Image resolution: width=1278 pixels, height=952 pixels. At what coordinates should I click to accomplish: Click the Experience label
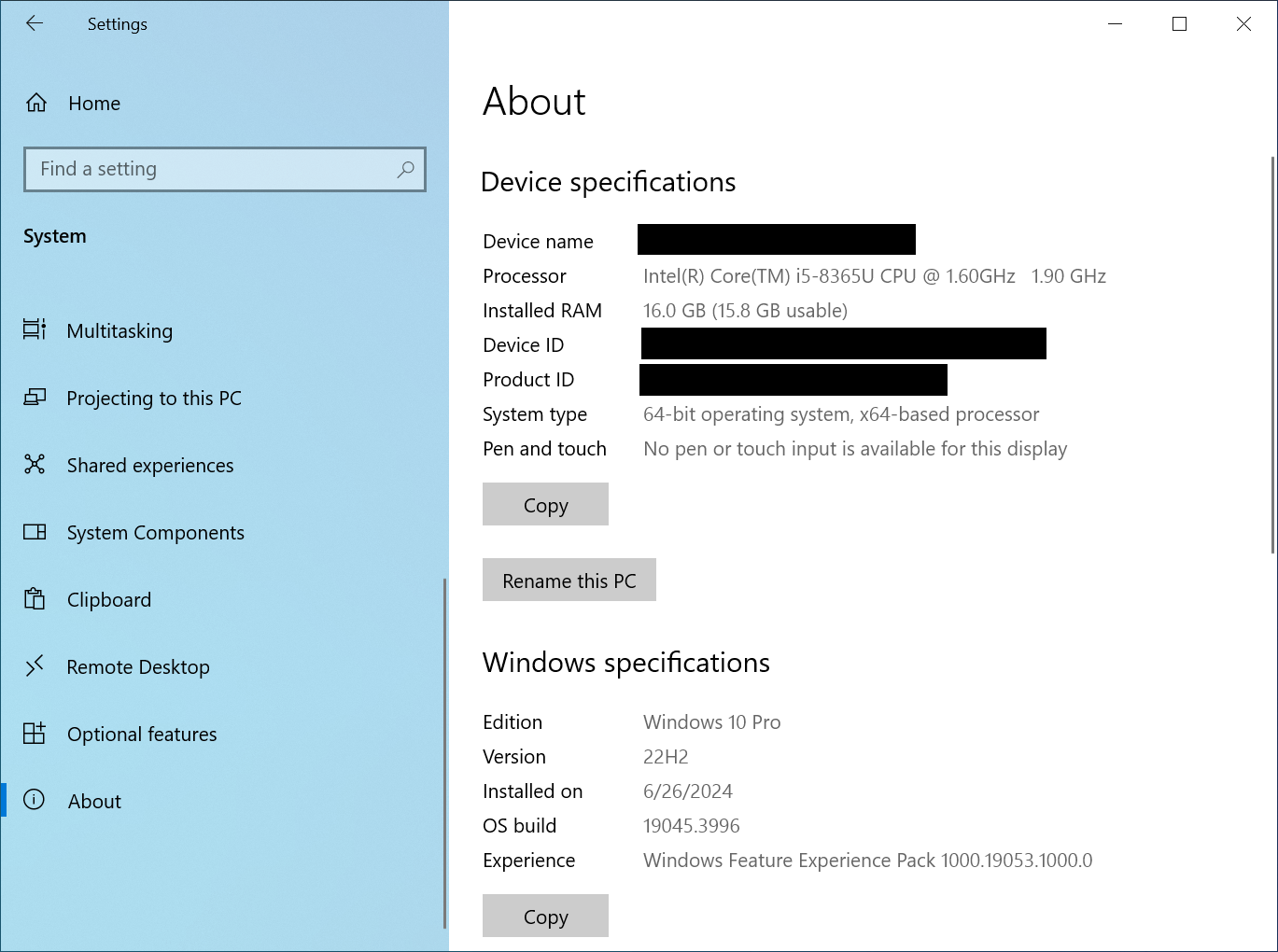(529, 861)
